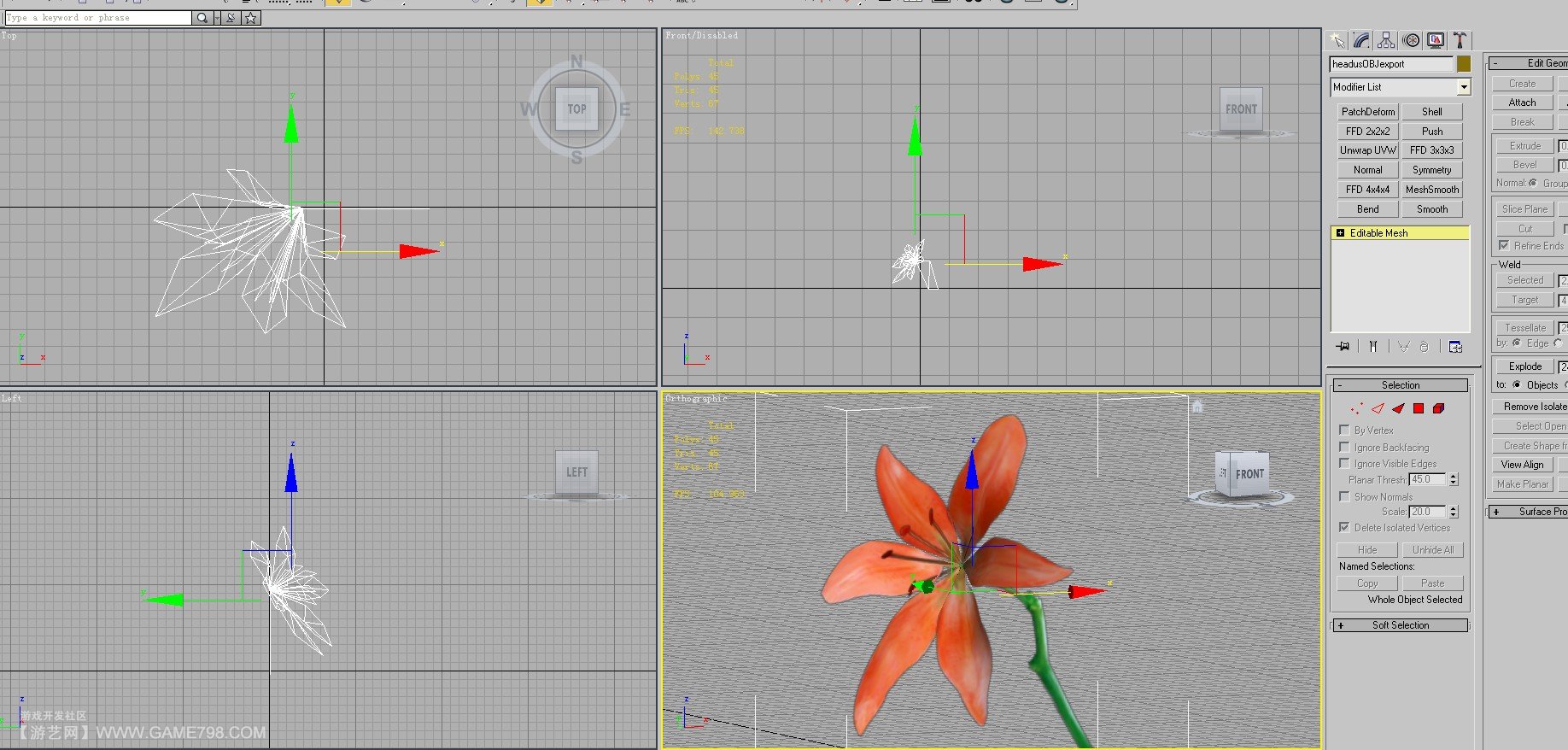Click Make Unique icon below stack
Image resolution: width=1568 pixels, height=750 pixels.
click(x=1403, y=346)
